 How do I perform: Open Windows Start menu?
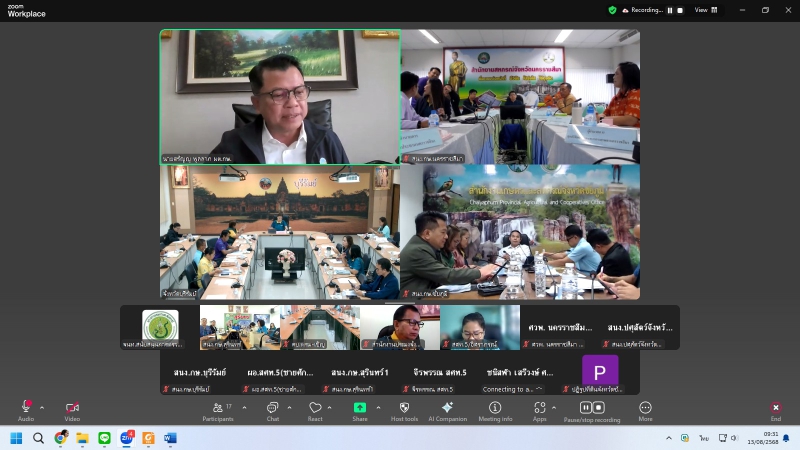pyautogui.click(x=16, y=438)
